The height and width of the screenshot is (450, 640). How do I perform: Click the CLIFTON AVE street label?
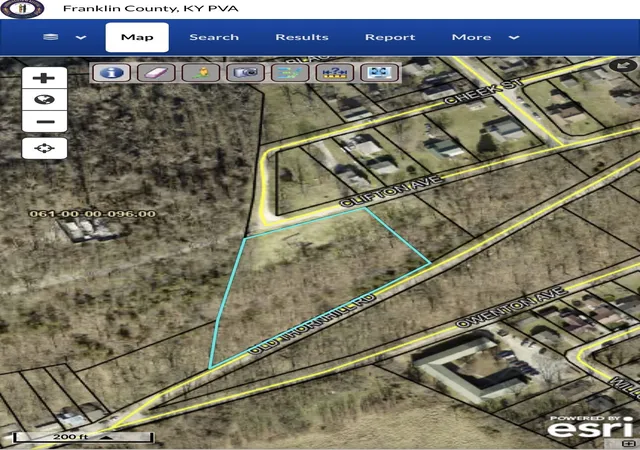[x=391, y=191]
